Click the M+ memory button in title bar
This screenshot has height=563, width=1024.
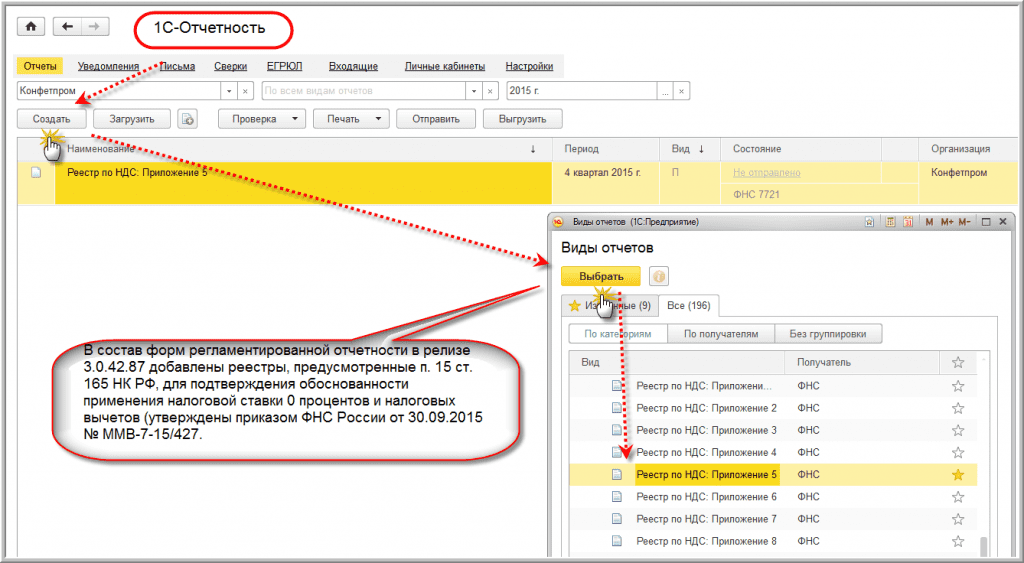946,221
